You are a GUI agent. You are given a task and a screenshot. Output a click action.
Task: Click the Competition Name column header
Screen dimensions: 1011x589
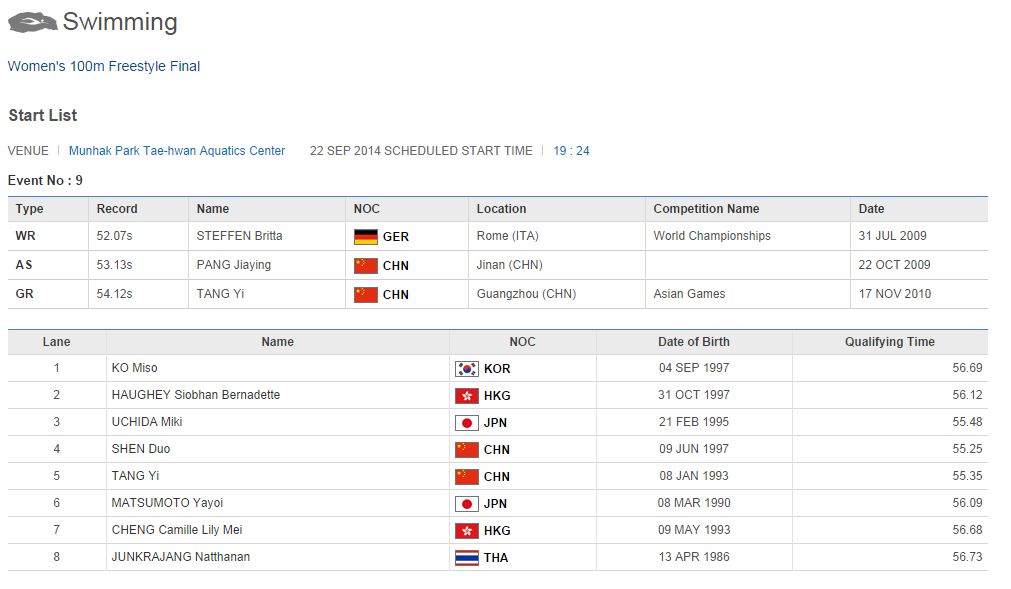click(706, 209)
